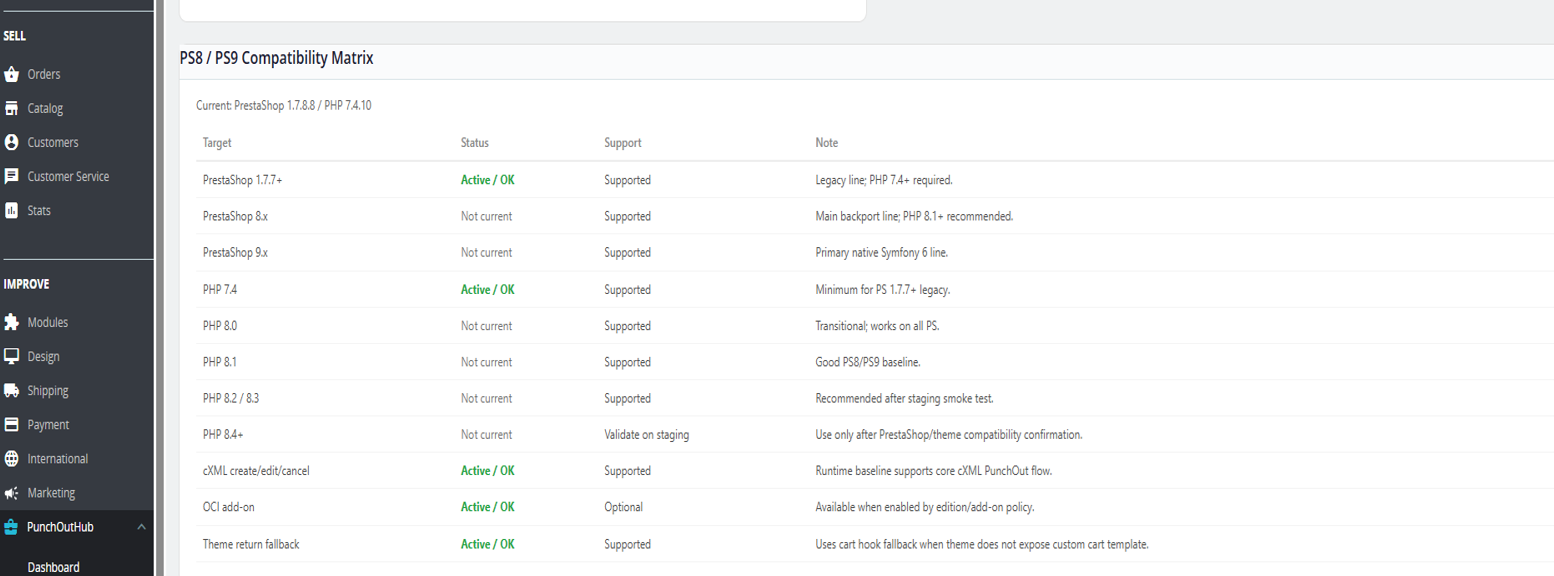Screen dimensions: 1554x576
Task: Select the Theme return fallback target cell
Action: click(x=251, y=544)
